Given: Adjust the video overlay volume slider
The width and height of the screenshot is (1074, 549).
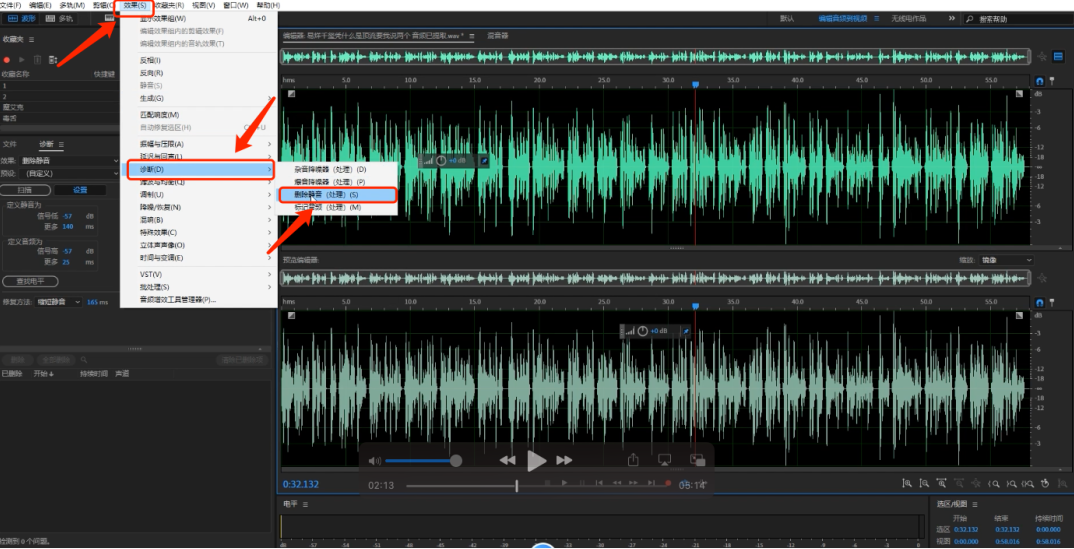Looking at the screenshot, I should tap(423, 461).
